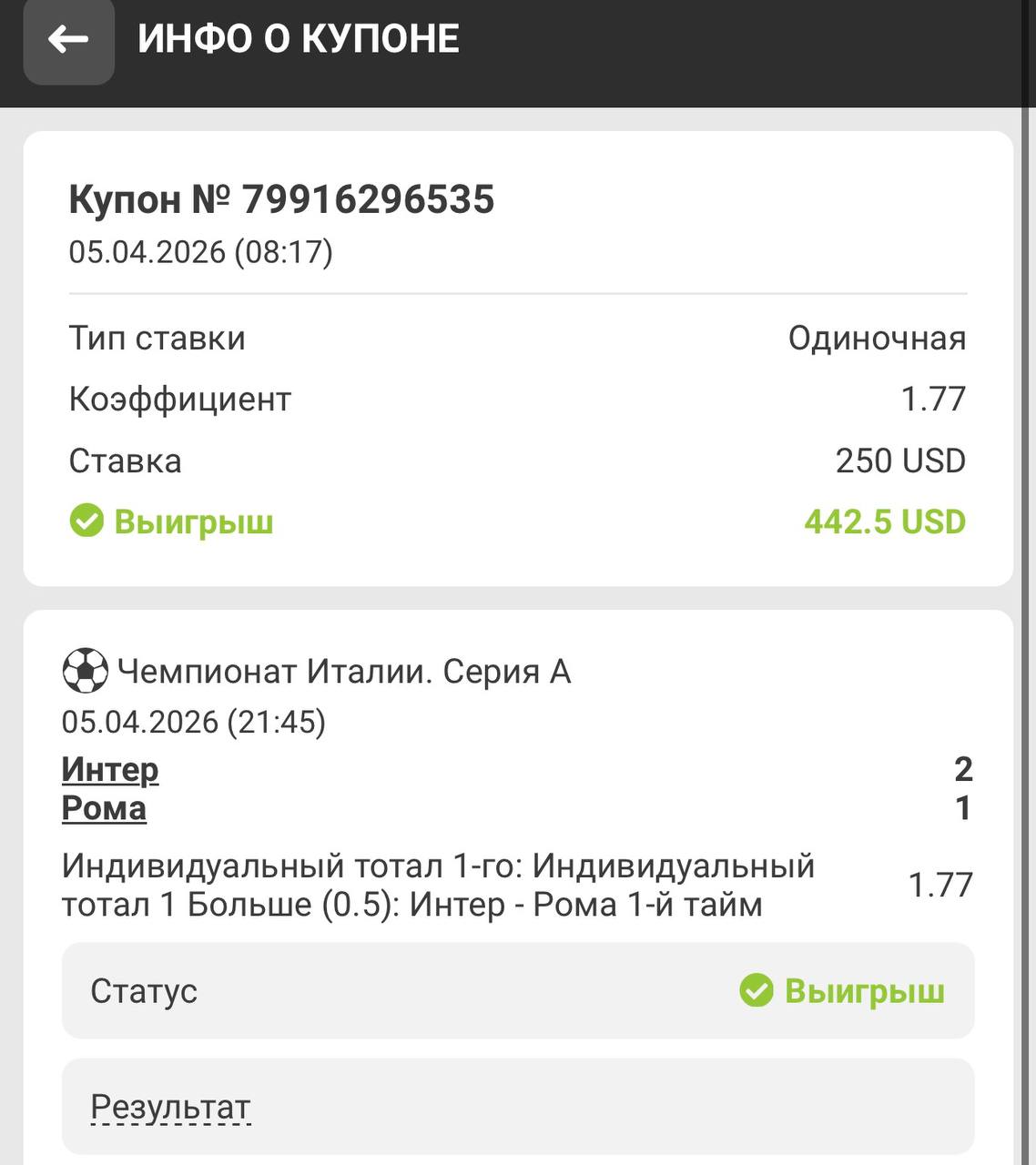Click the Коэффициент label
This screenshot has width=1036, height=1165.
pyautogui.click(x=180, y=399)
